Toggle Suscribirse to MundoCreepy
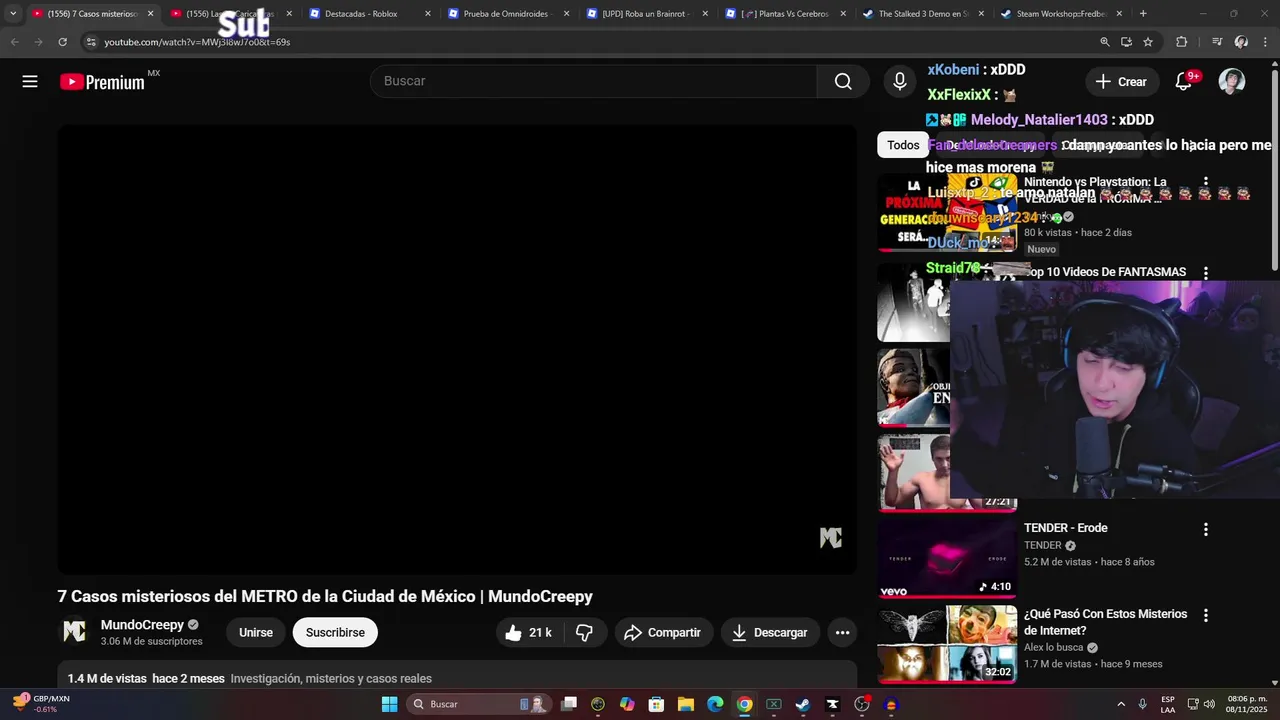The height and width of the screenshot is (720, 1280). coord(335,632)
